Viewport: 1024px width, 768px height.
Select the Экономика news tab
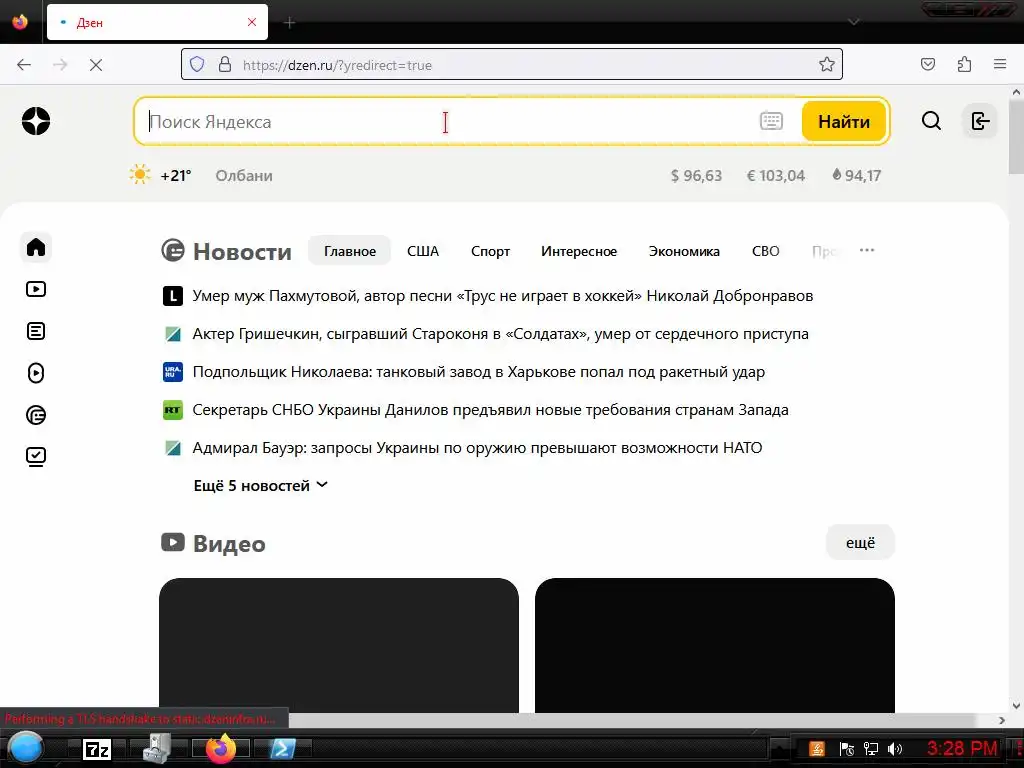(x=684, y=251)
